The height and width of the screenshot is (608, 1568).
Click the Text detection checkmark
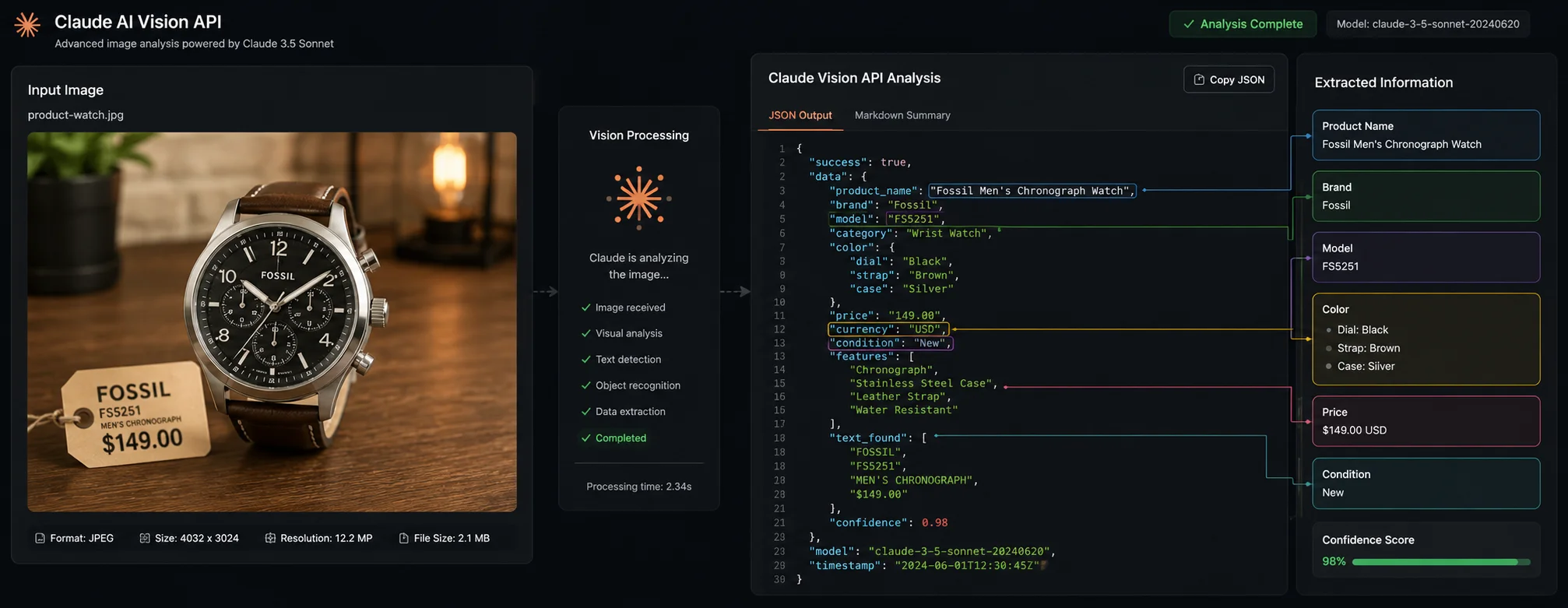point(585,360)
